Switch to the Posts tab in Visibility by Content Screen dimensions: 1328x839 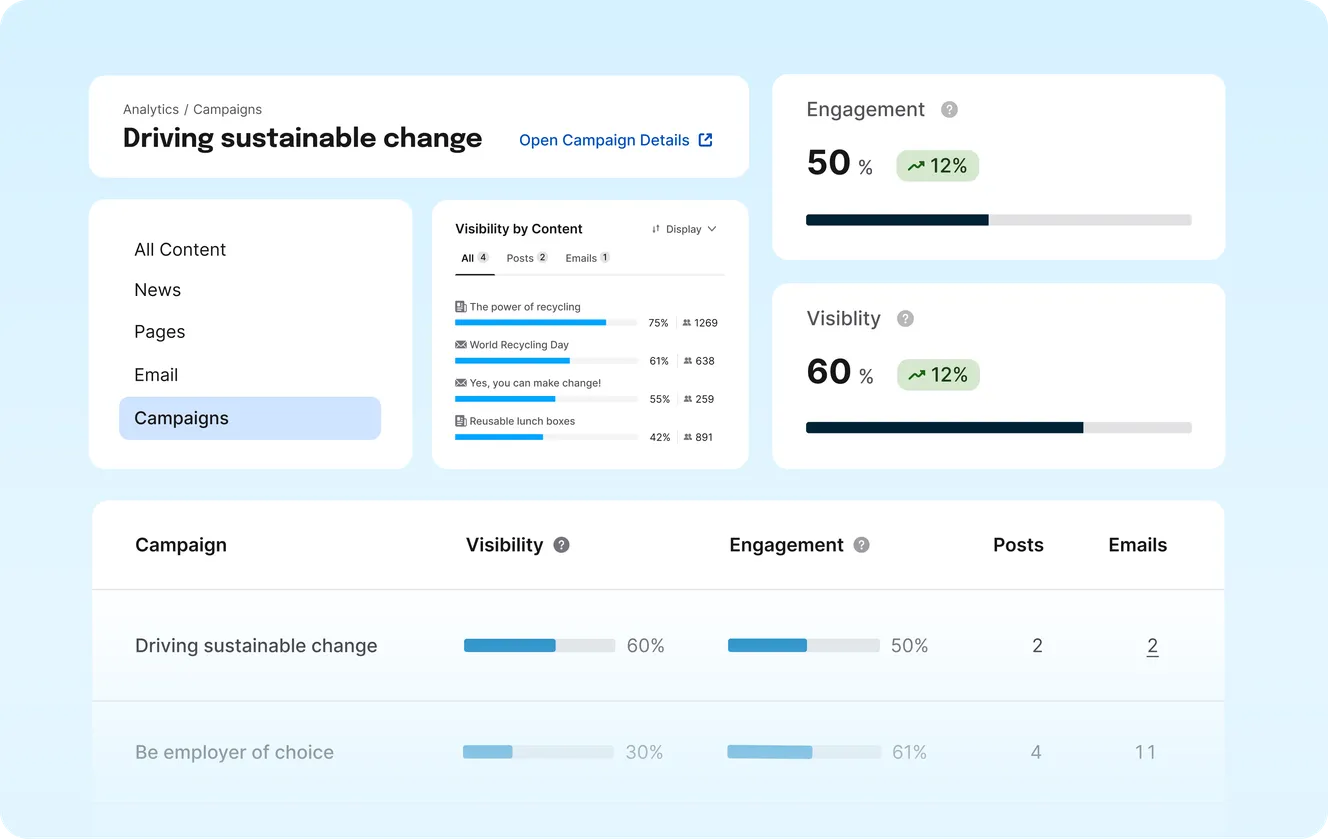click(527, 258)
